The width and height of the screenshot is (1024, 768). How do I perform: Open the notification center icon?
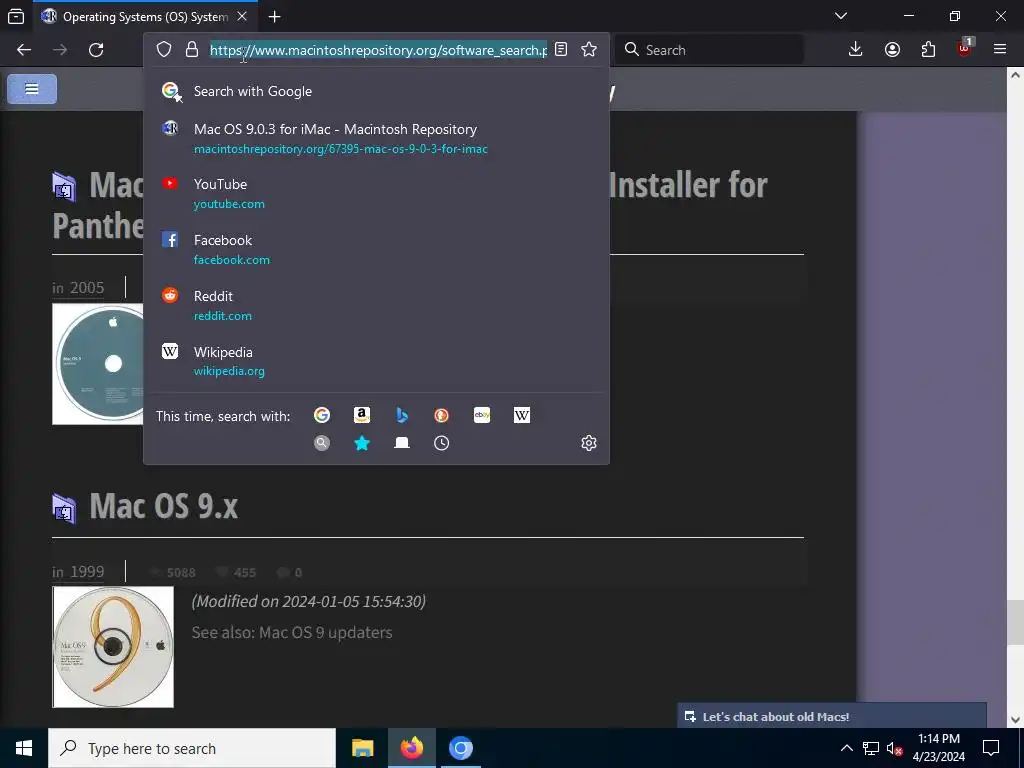pos(991,748)
